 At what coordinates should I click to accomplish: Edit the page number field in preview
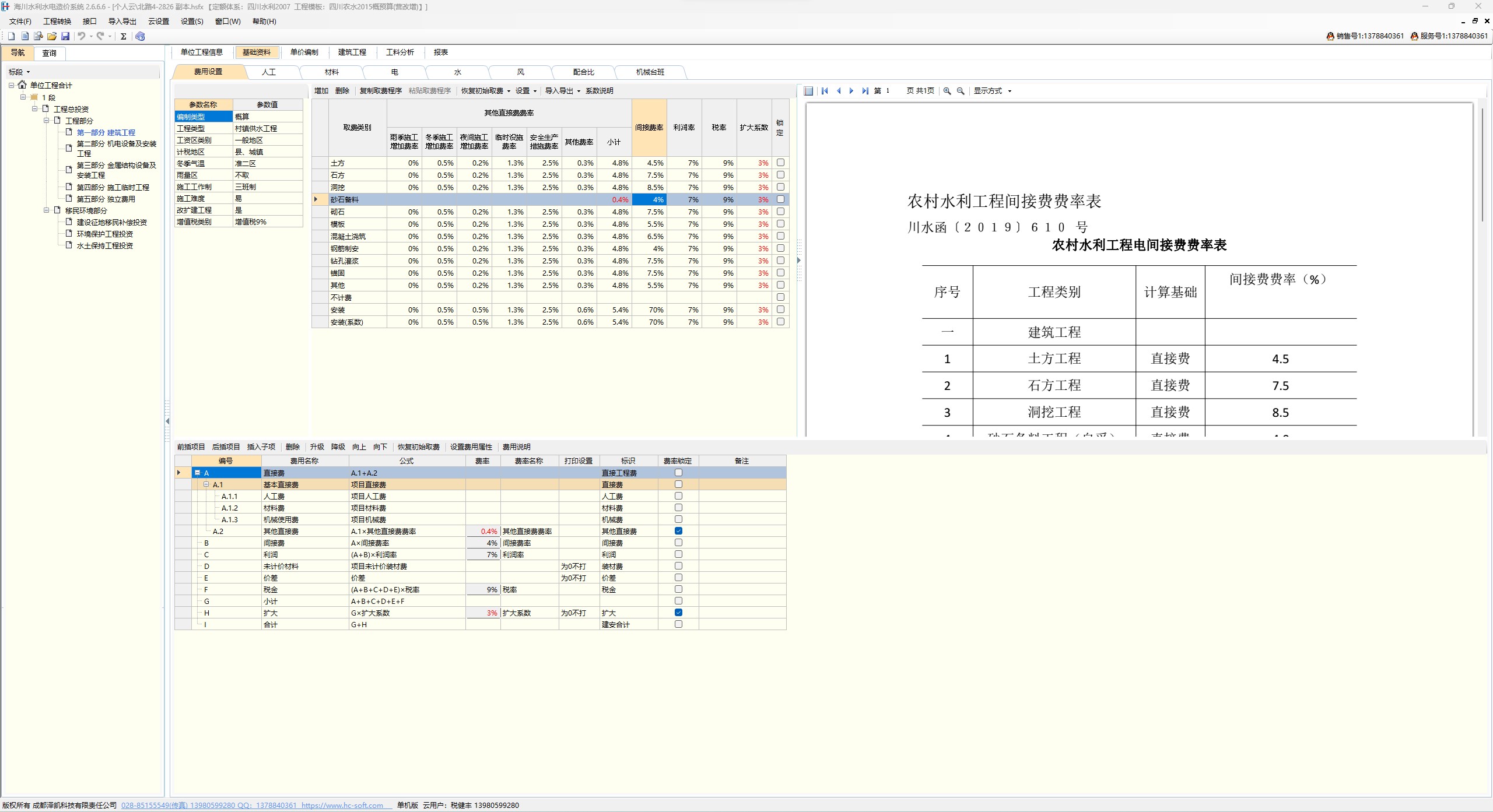click(x=892, y=91)
